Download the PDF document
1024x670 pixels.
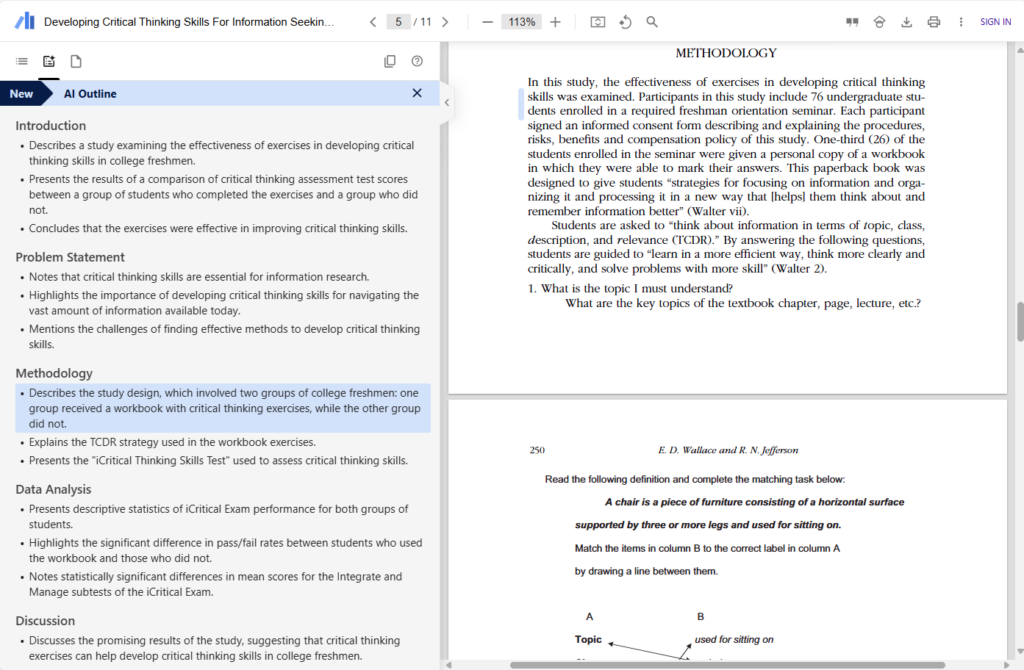[x=907, y=22]
